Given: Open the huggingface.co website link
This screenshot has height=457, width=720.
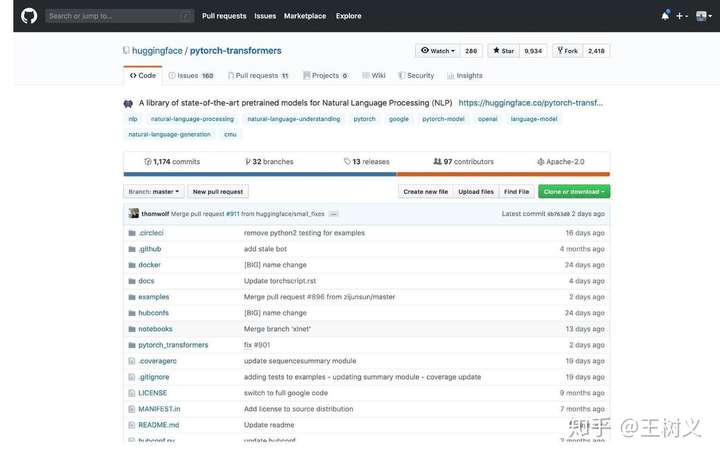Looking at the screenshot, I should tap(530, 103).
